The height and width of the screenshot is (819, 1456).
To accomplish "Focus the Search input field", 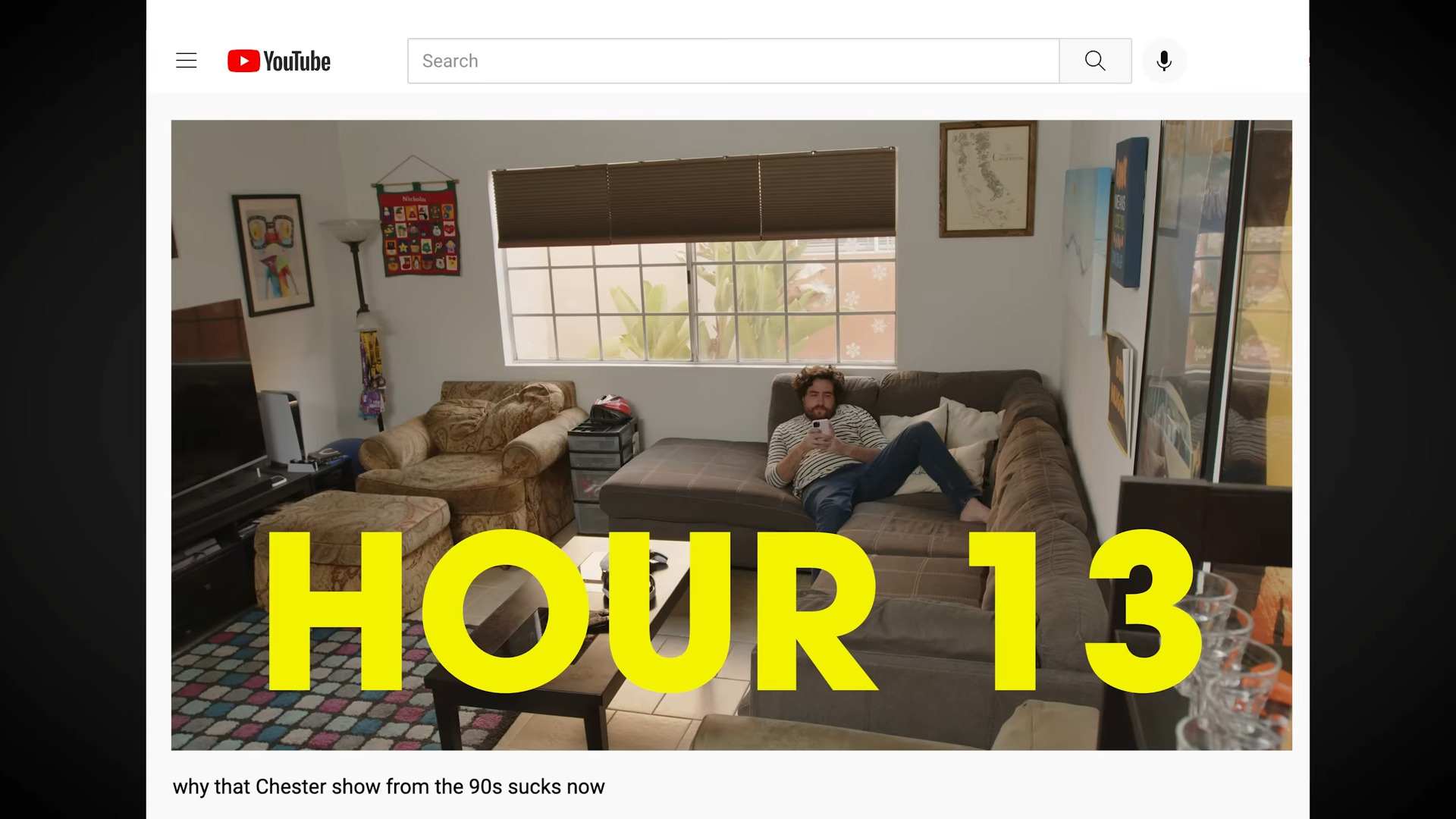I will point(733,61).
